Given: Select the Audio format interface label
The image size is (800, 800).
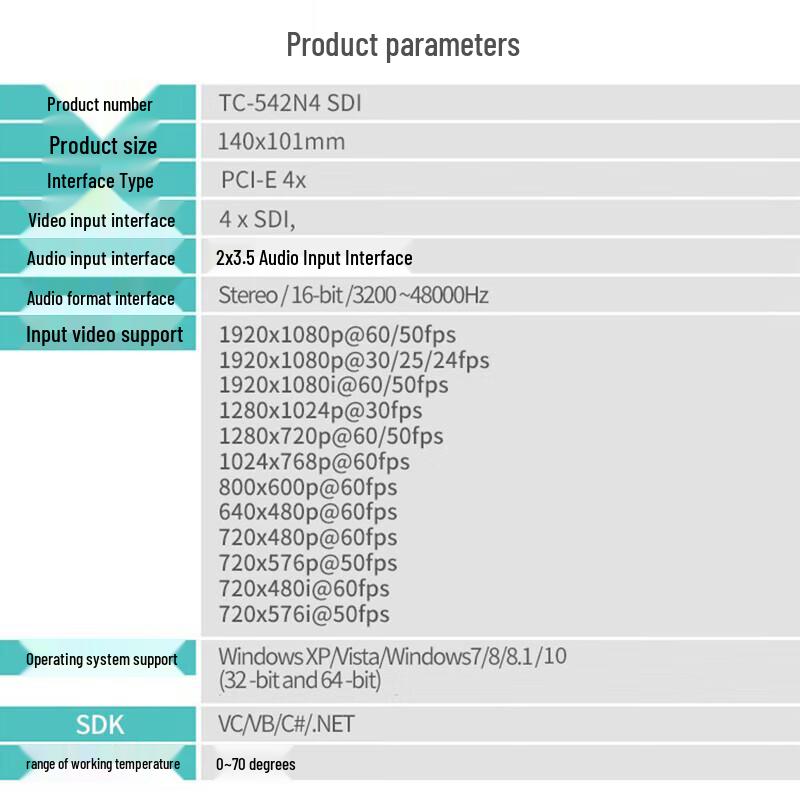Looking at the screenshot, I should (101, 298).
